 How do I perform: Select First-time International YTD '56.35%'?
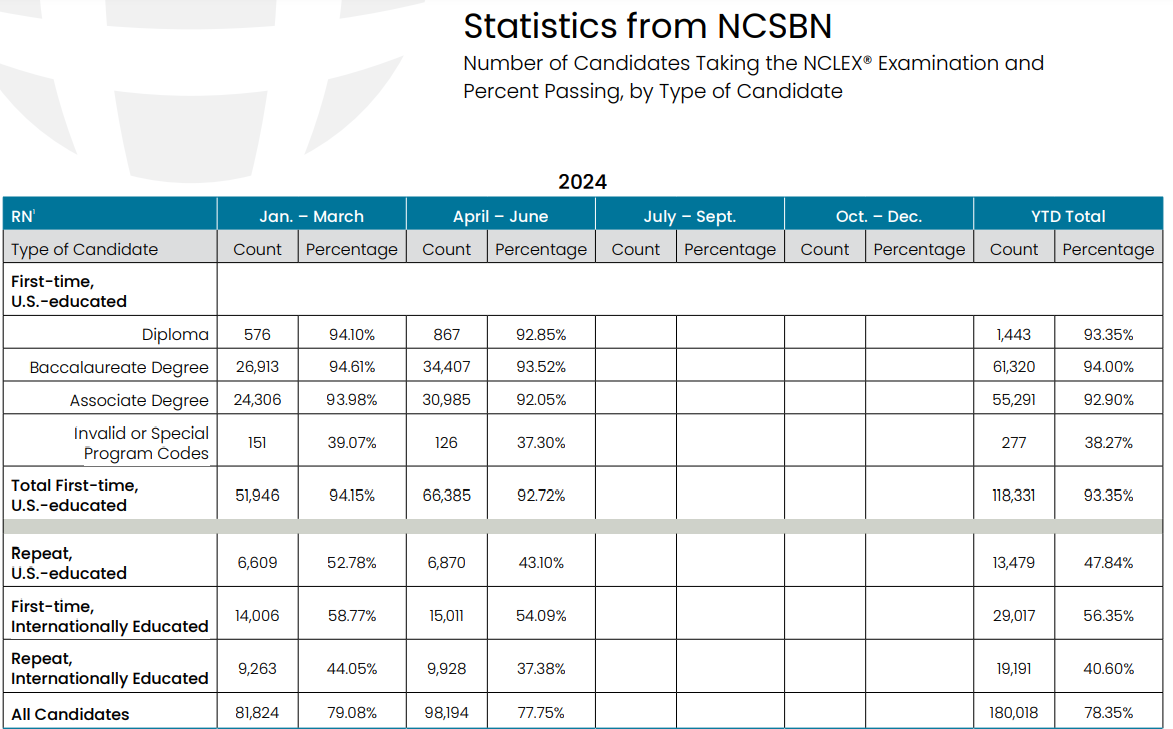point(1109,616)
